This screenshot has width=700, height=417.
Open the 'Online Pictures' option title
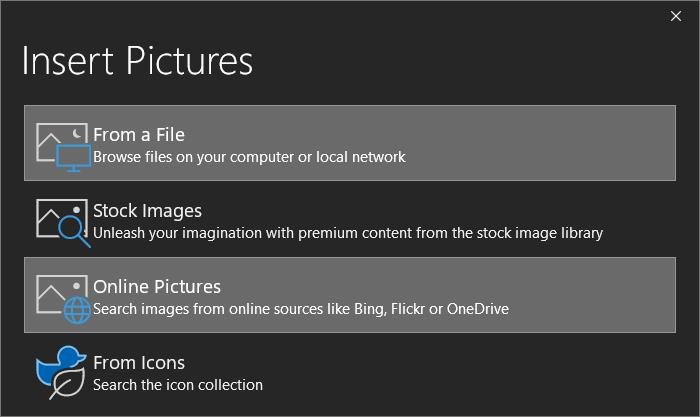(157, 287)
